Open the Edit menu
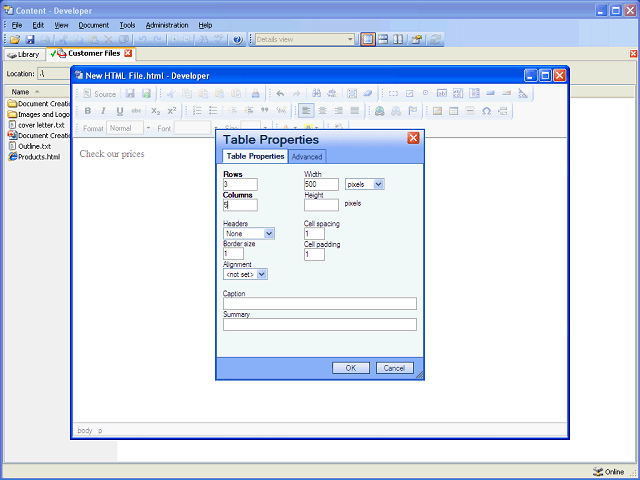This screenshot has width=640, height=480. click(x=38, y=25)
